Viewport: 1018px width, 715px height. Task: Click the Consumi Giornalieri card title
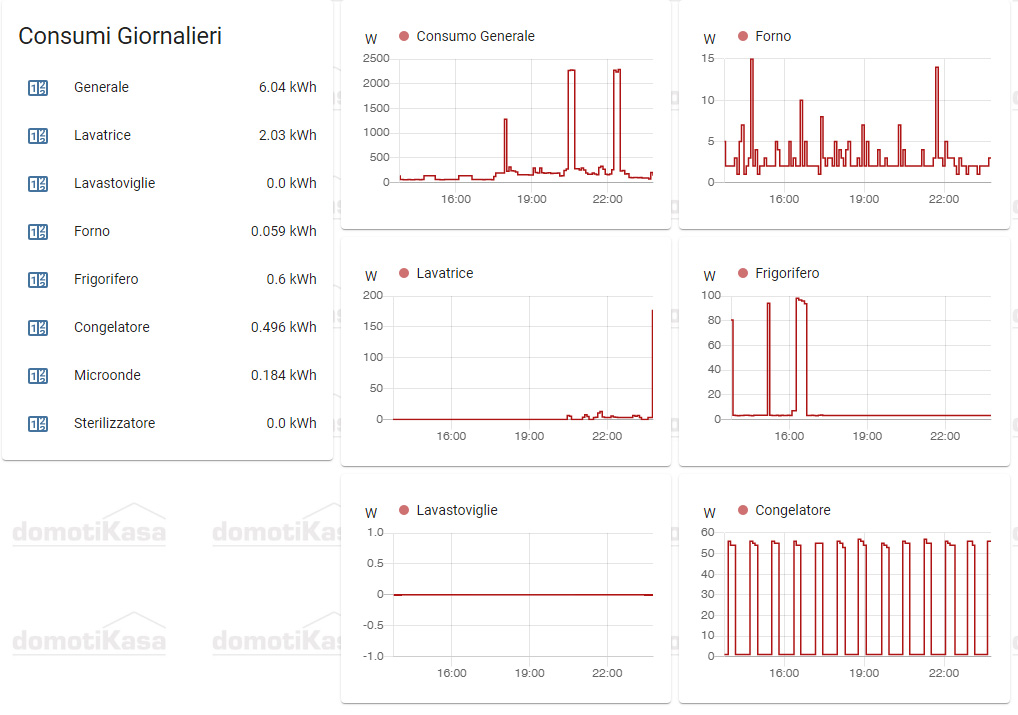tap(120, 36)
